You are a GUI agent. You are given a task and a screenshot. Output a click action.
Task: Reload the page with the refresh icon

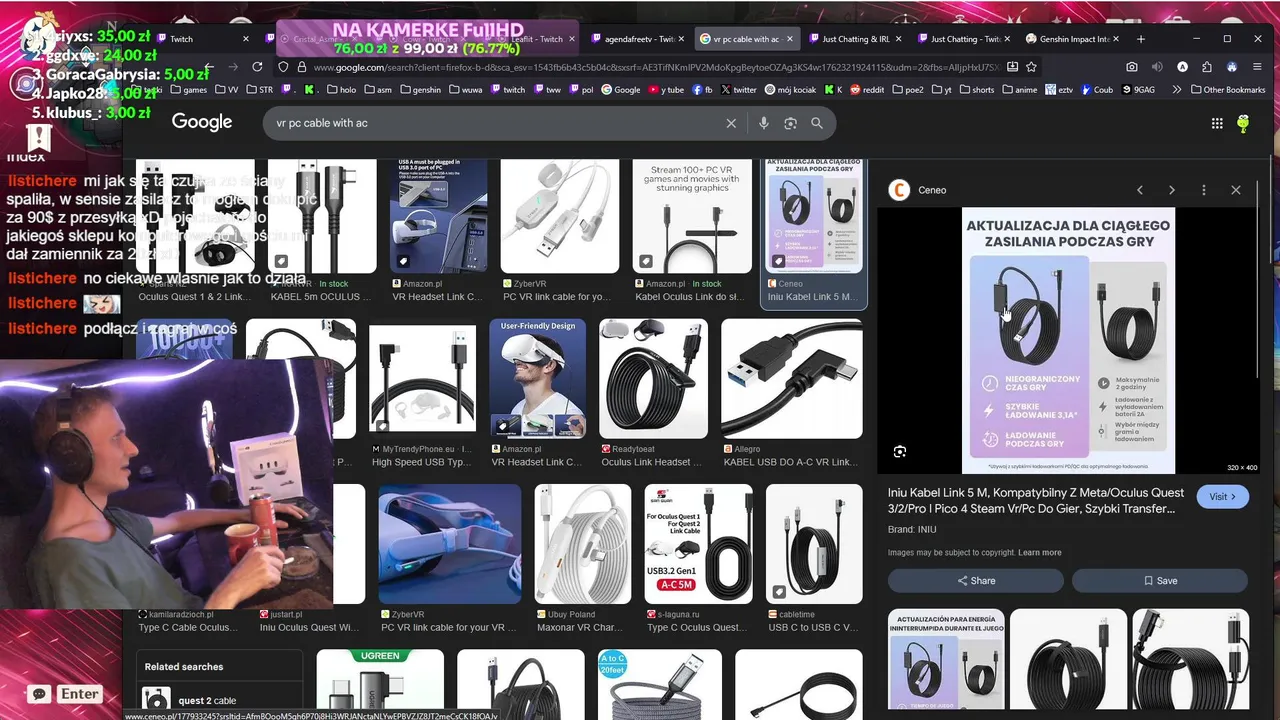(257, 67)
